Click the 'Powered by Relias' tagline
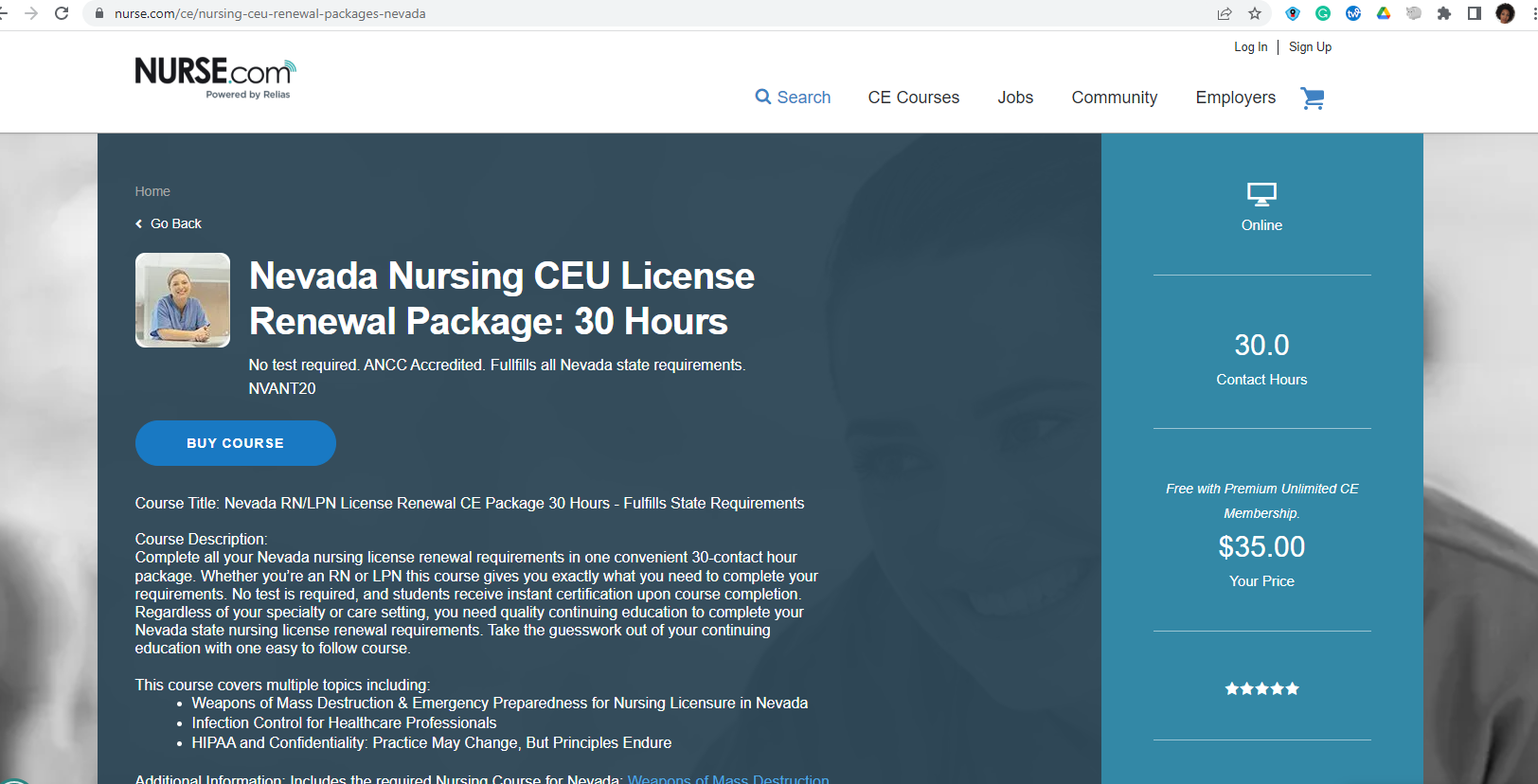 click(x=248, y=95)
